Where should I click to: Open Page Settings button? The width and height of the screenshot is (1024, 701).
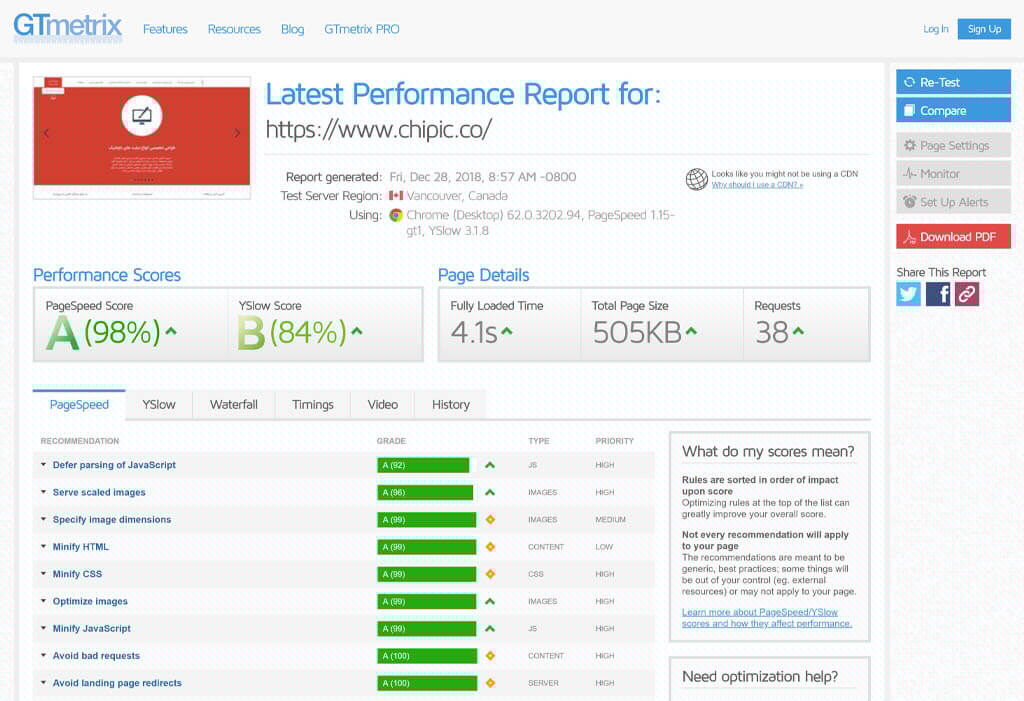[953, 145]
